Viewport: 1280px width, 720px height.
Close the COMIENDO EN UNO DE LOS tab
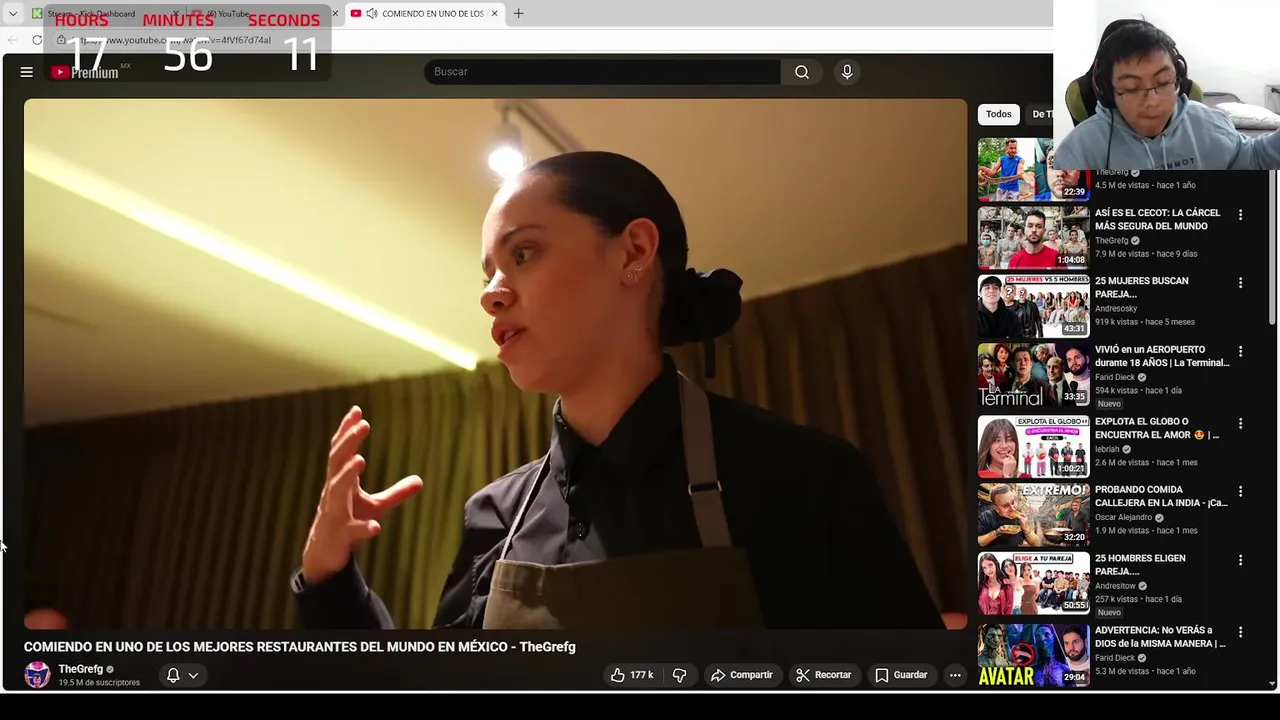pyautogui.click(x=494, y=13)
